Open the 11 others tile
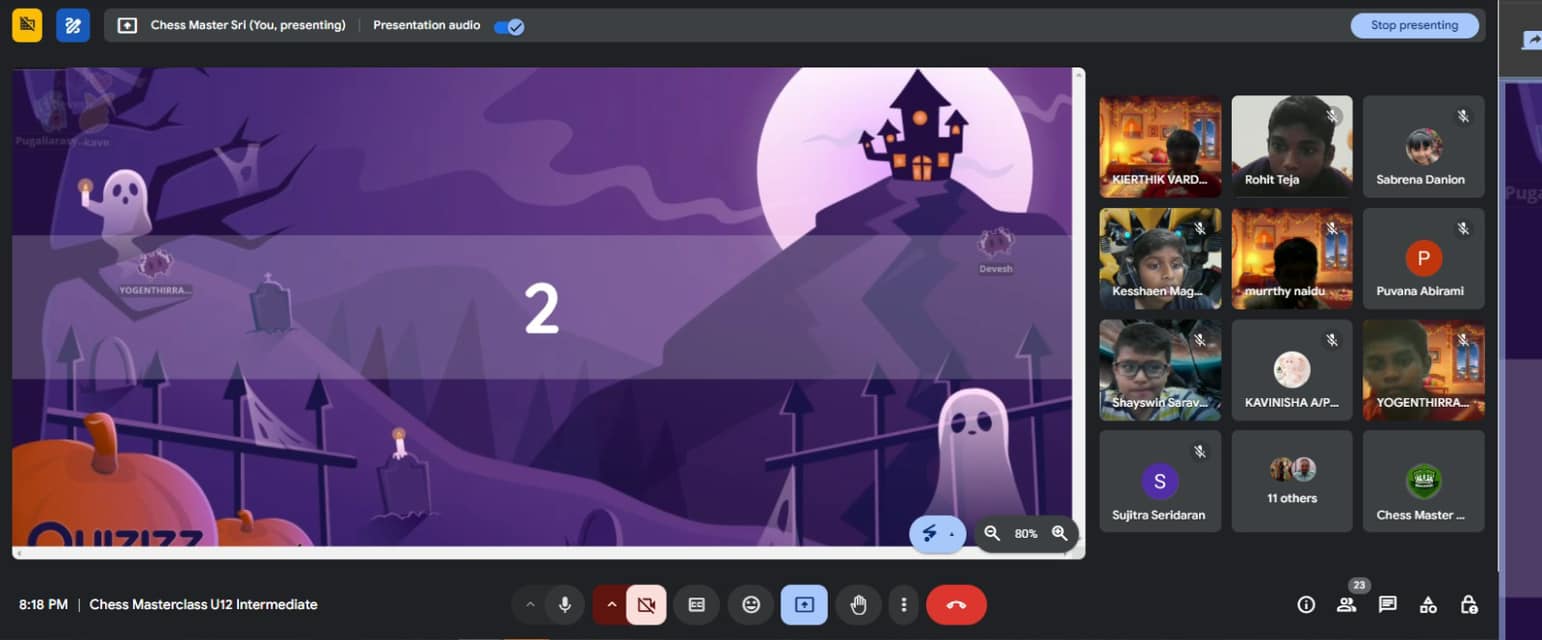The image size is (1542, 640). tap(1292, 481)
